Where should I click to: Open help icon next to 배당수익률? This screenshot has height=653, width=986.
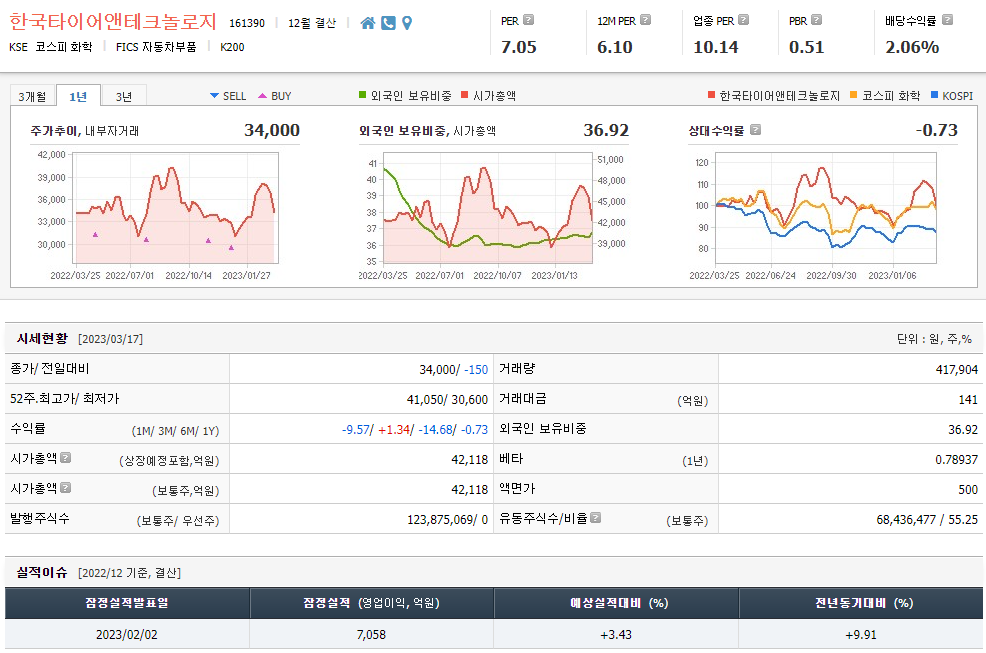coord(948,20)
